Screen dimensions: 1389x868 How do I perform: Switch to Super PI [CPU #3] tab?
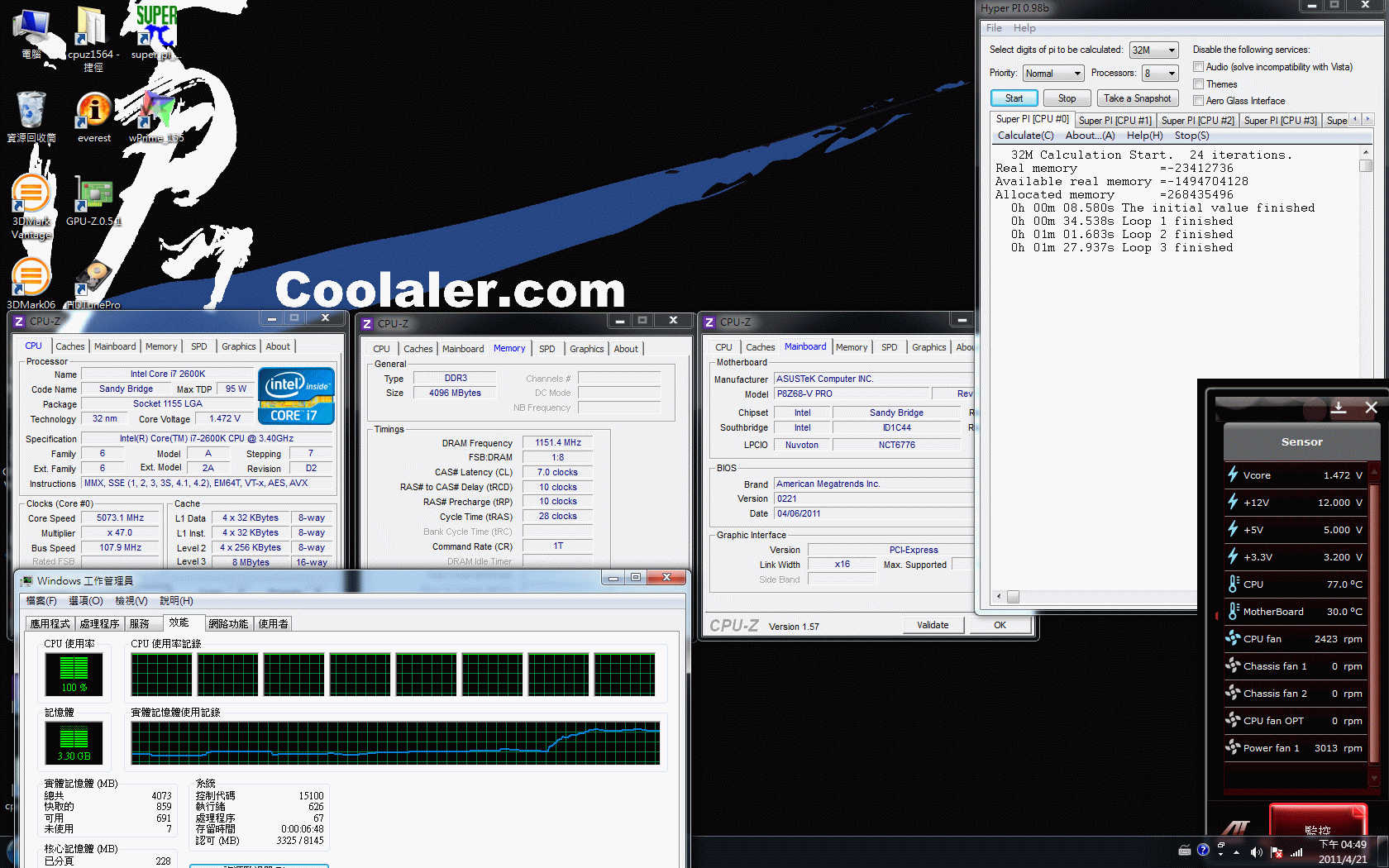[1280, 121]
